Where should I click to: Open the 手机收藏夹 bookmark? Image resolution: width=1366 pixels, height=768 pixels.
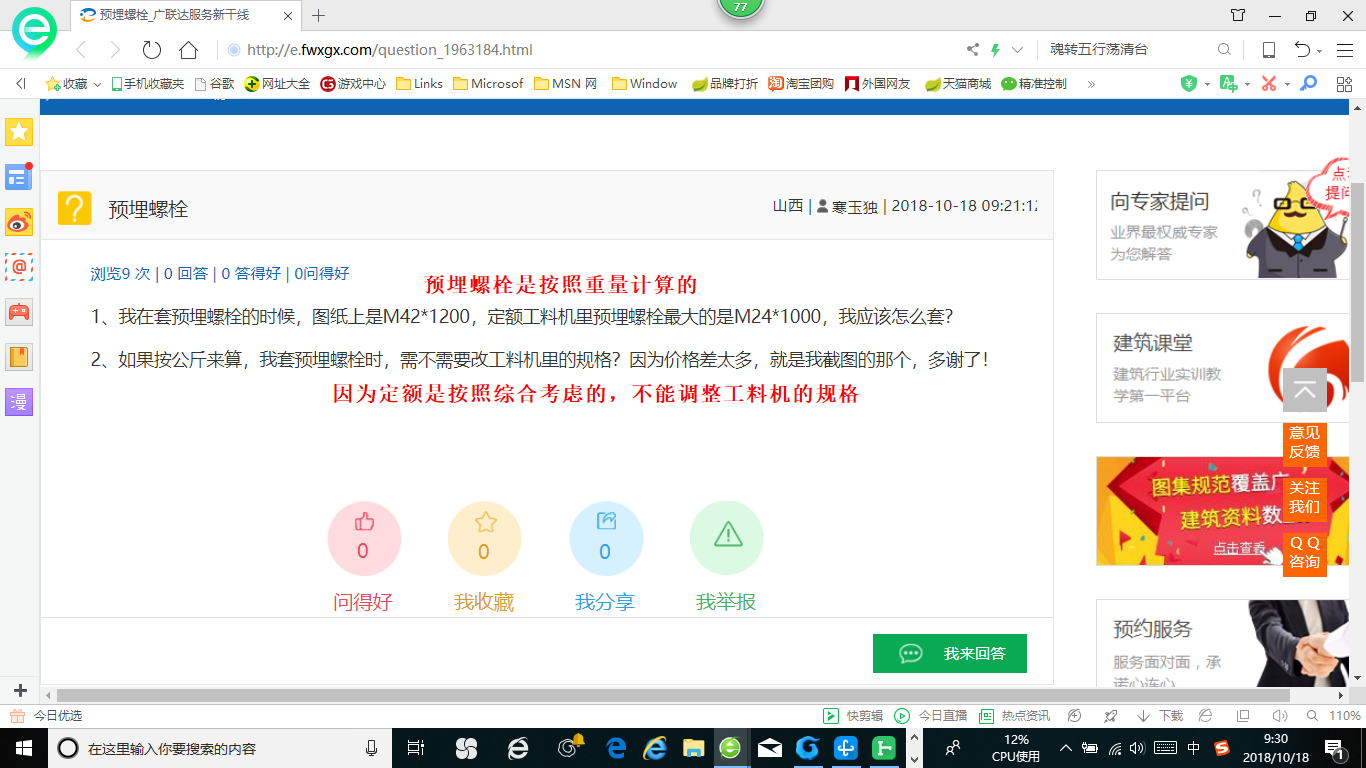tap(147, 84)
